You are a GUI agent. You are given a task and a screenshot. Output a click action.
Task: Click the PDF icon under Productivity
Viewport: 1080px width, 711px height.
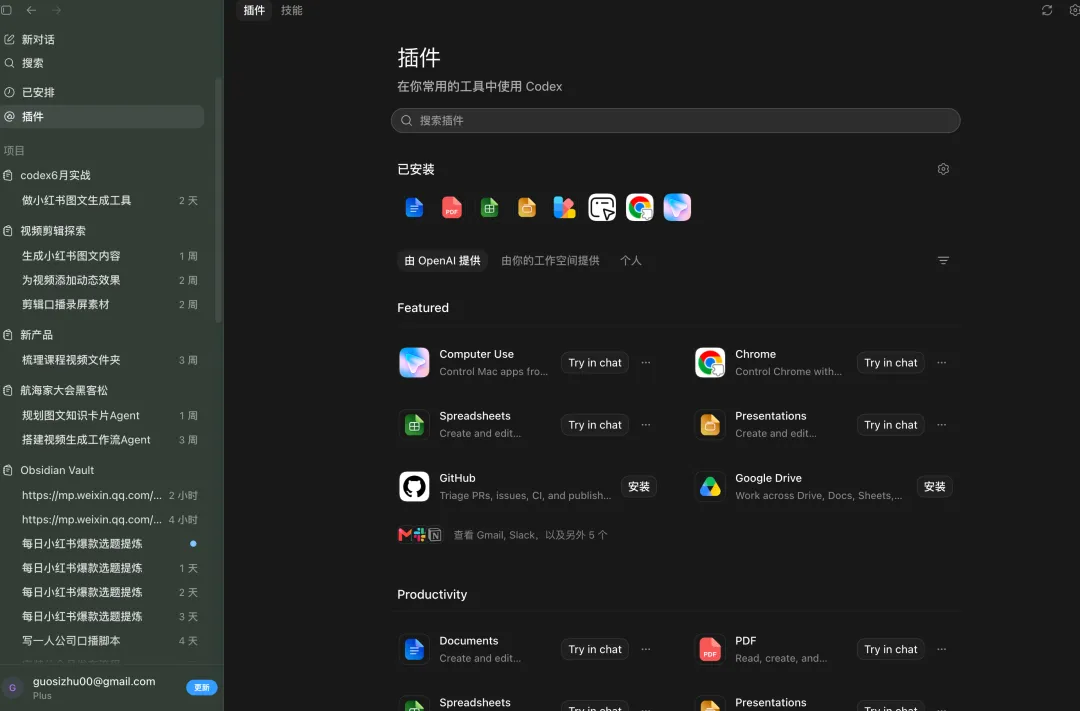[710, 649]
